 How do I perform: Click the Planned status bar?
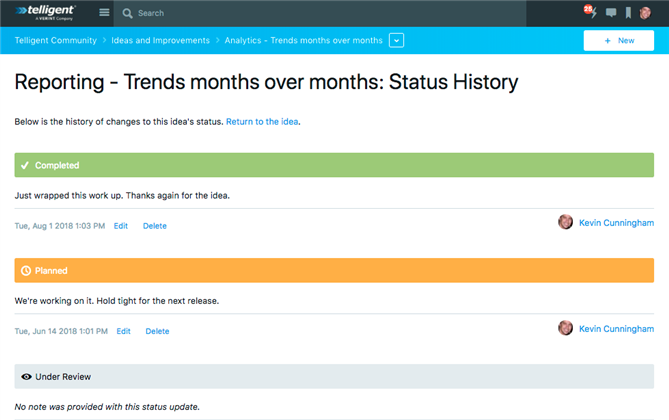334,270
